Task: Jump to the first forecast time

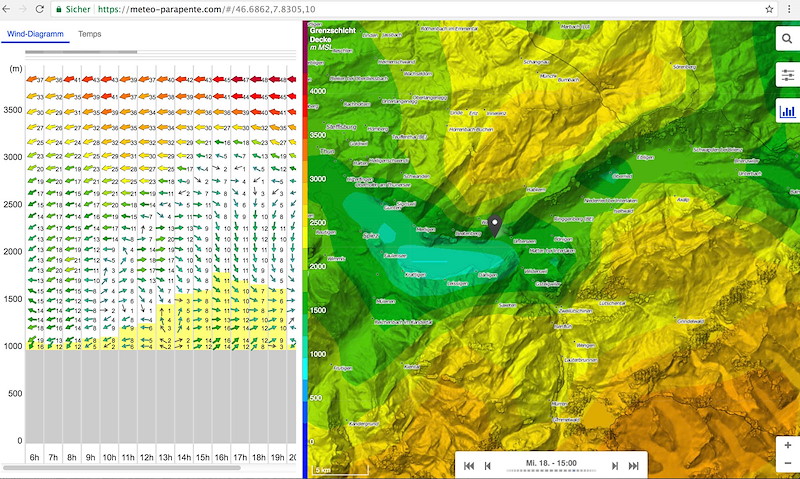Action: coord(469,465)
